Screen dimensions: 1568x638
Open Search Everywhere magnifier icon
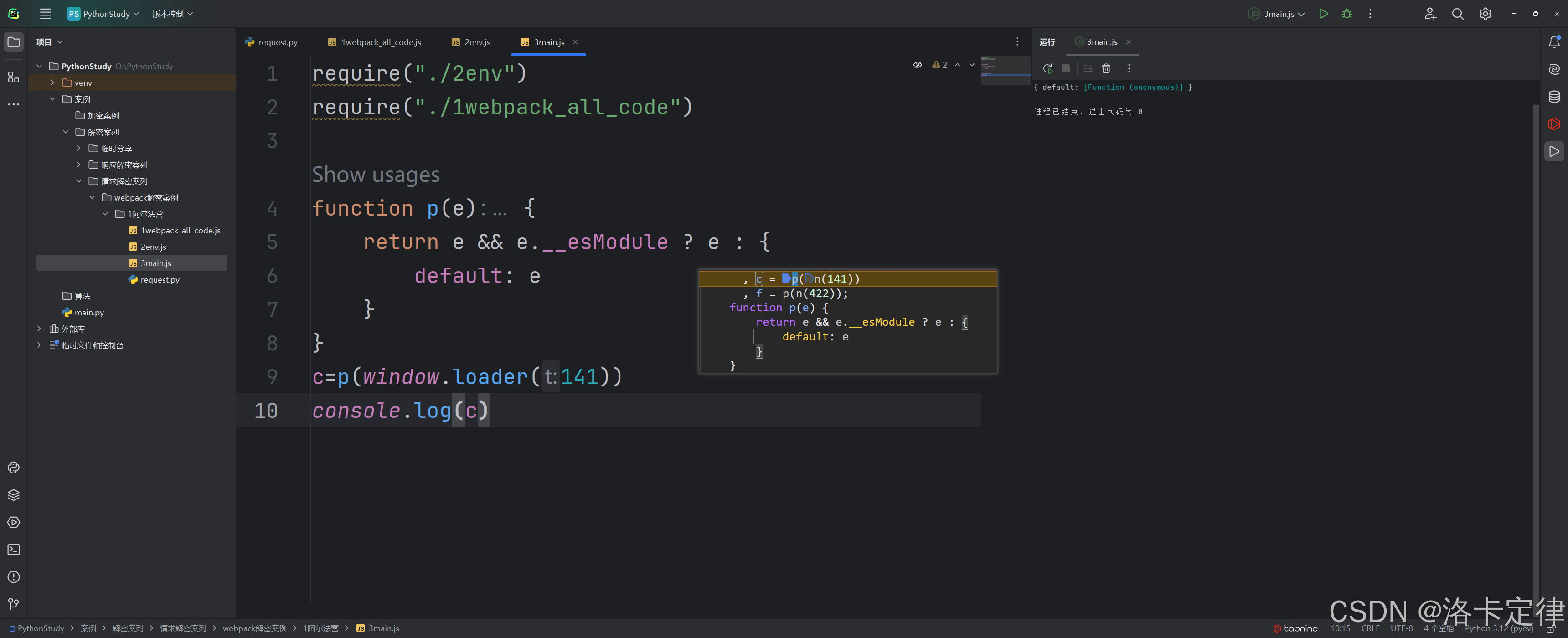(1457, 14)
